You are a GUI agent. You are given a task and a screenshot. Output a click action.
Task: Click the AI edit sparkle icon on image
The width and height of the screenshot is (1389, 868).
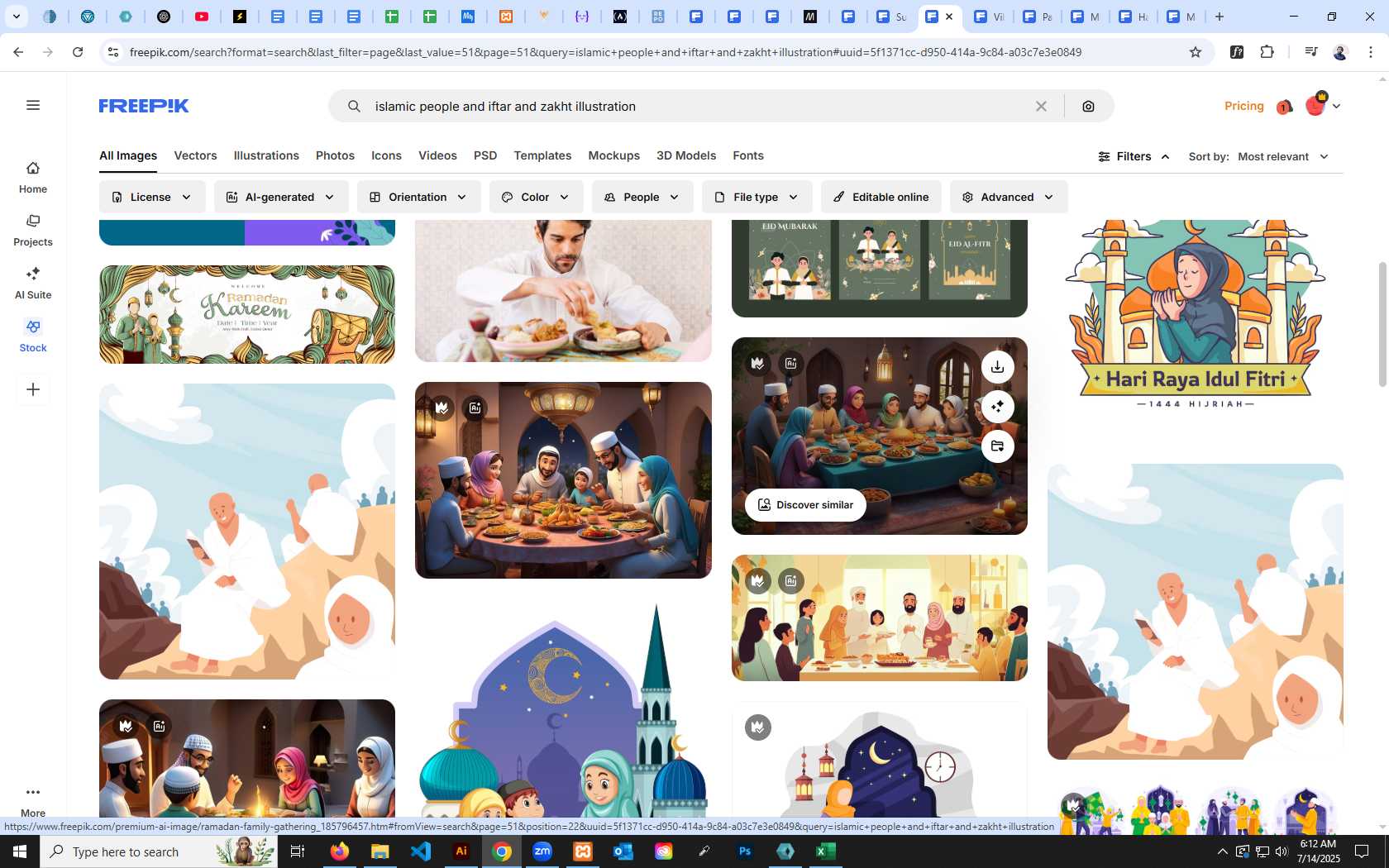coord(998,407)
